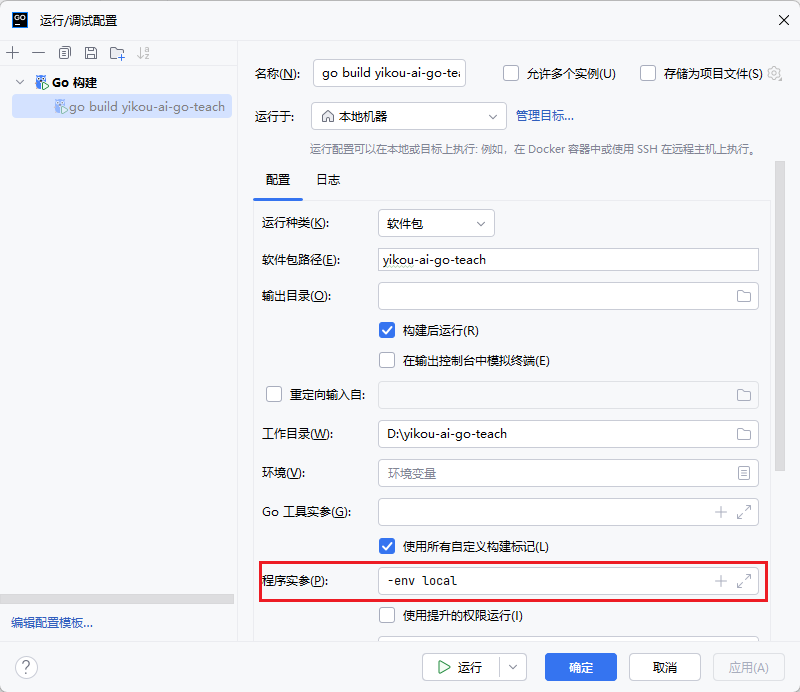Save configuration with the disk icon

coord(91,53)
